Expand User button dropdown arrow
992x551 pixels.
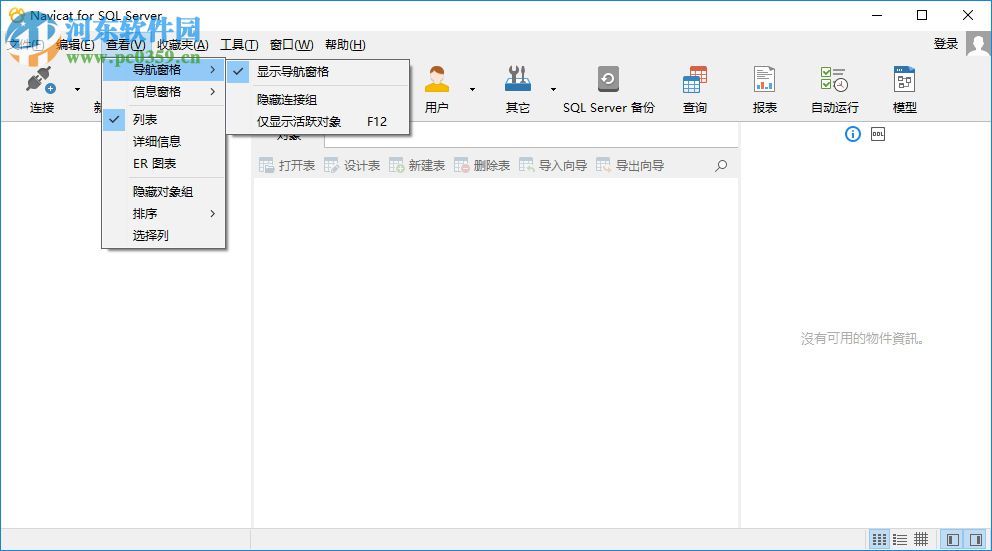(472, 89)
